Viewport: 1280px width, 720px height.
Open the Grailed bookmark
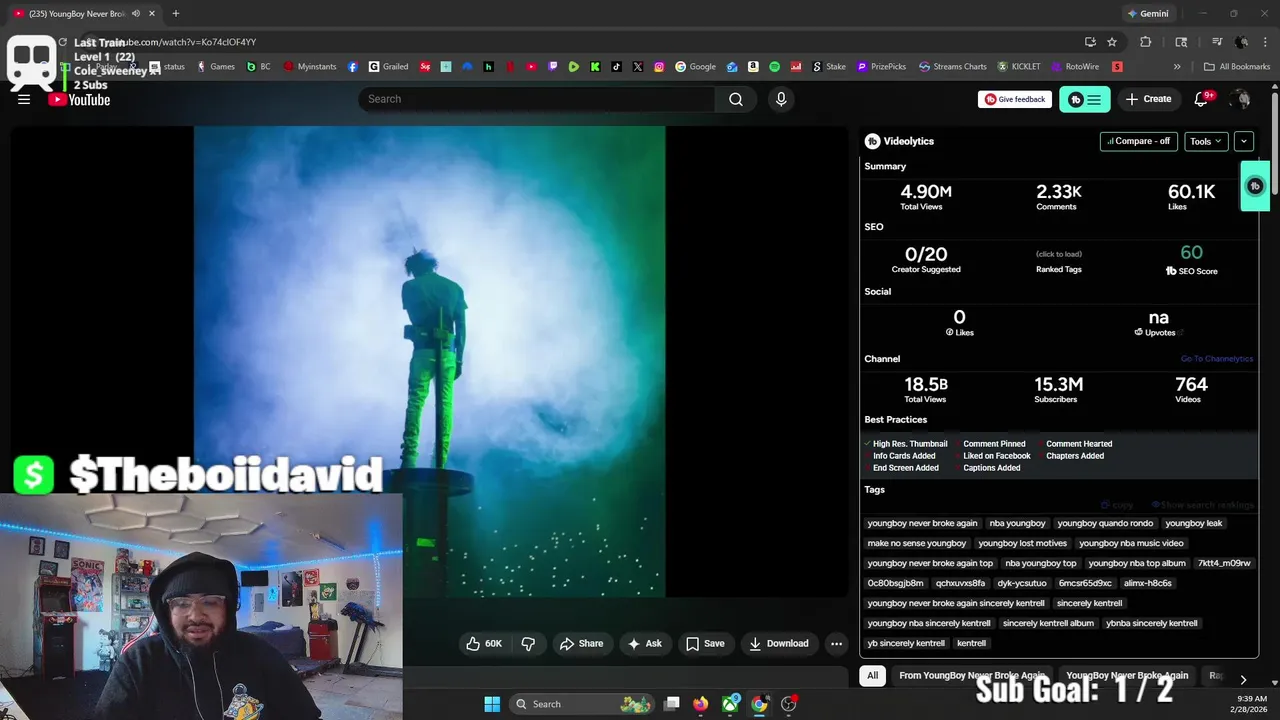[389, 67]
